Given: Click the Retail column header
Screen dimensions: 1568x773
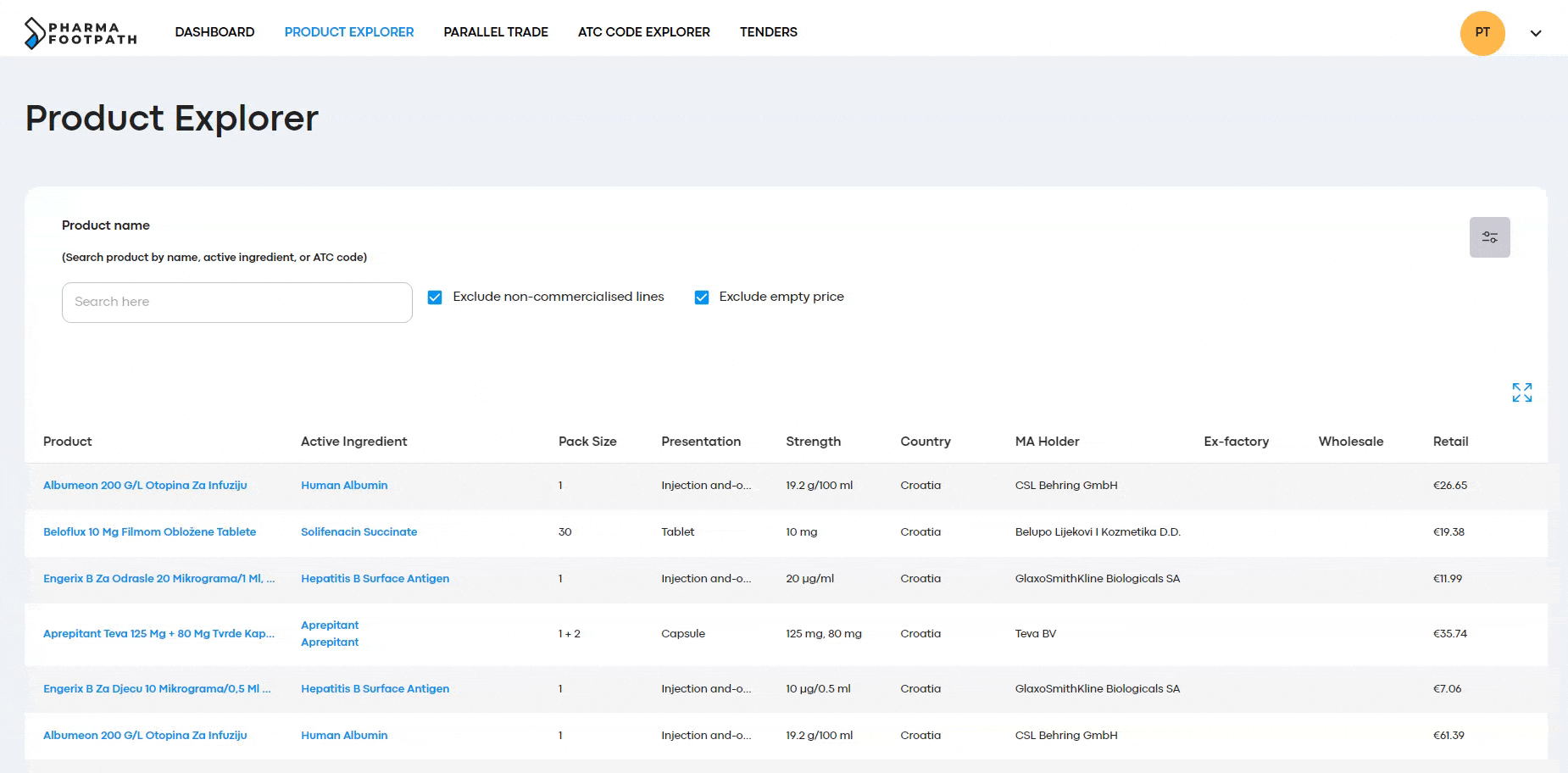Looking at the screenshot, I should click(1451, 442).
